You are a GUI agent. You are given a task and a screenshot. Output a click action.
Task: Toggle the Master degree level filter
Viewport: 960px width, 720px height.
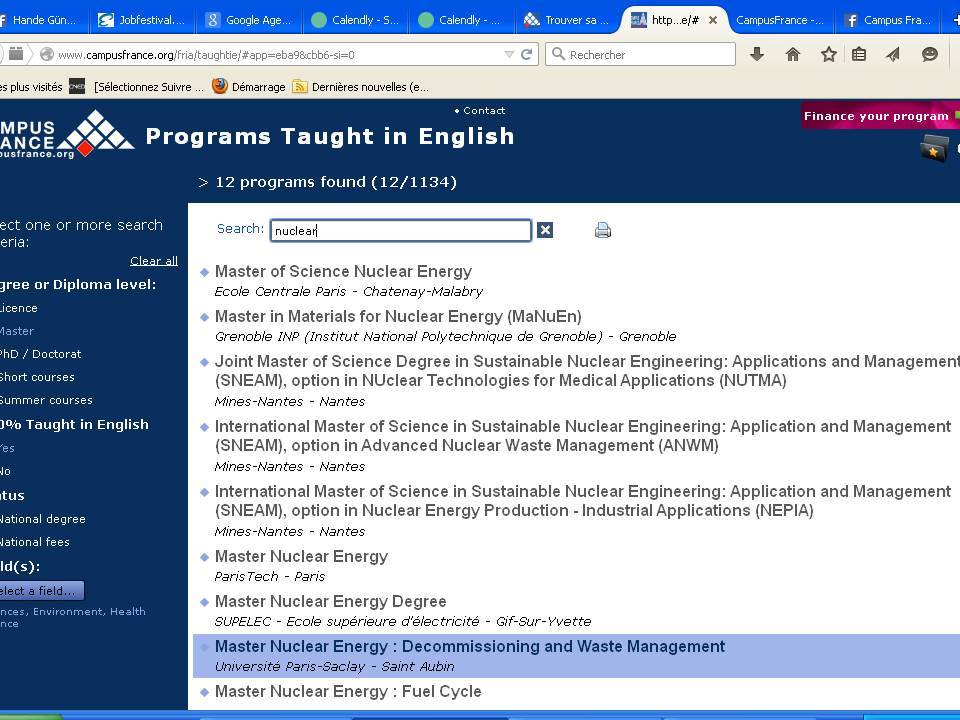coord(17,331)
